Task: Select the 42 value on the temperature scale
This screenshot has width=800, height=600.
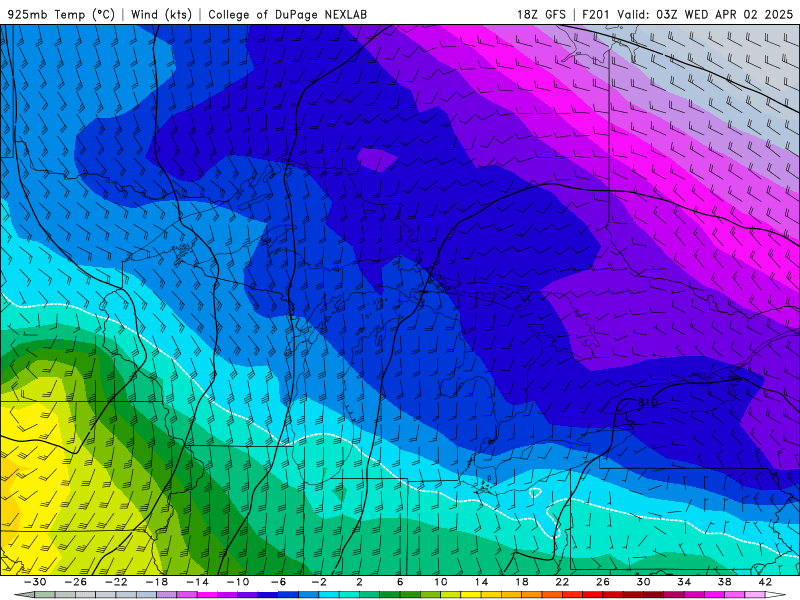Action: click(765, 582)
